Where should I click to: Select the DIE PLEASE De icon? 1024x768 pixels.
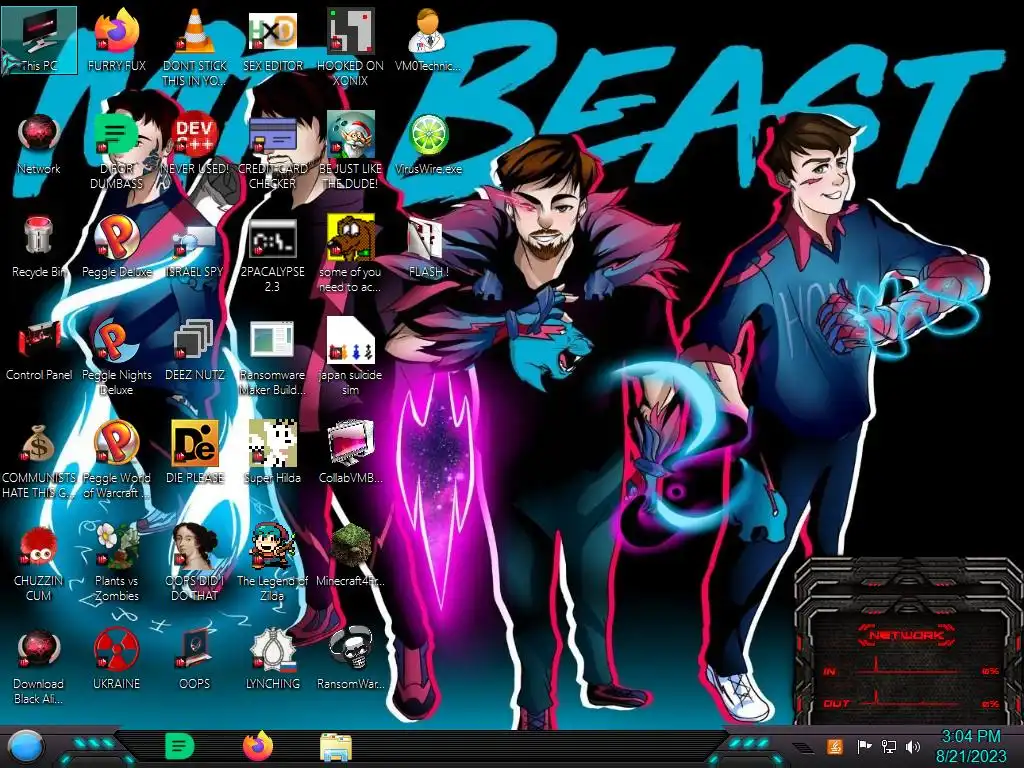[195, 453]
